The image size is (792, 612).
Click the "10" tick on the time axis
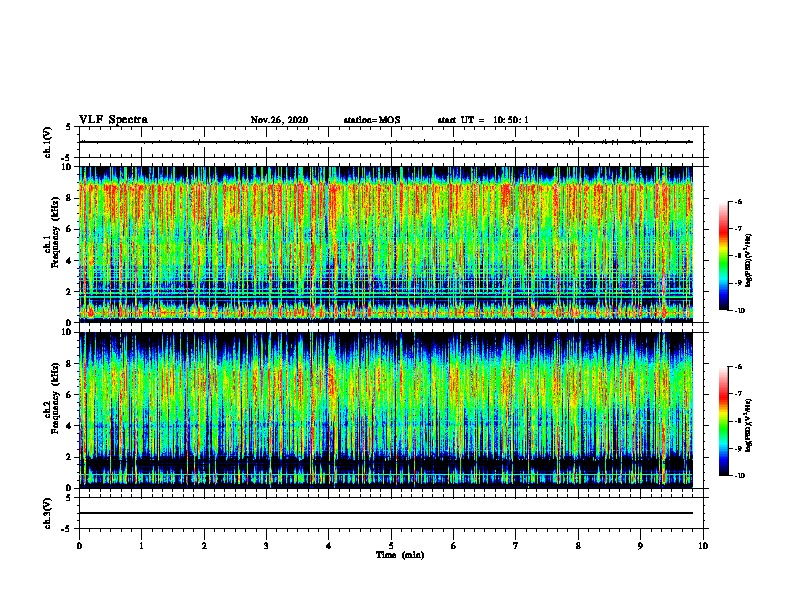click(703, 545)
